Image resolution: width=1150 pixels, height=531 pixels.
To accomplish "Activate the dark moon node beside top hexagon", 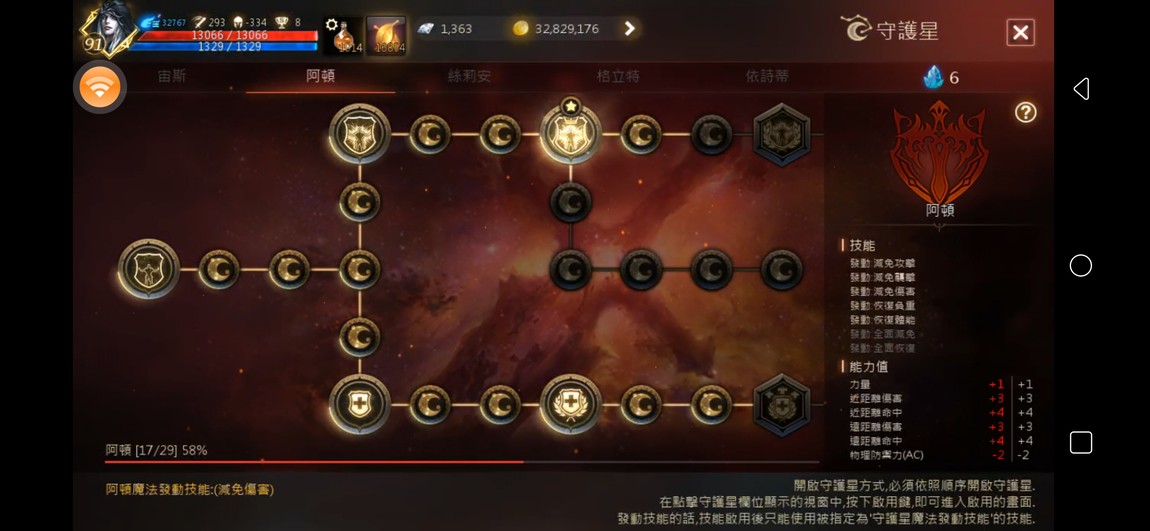I will (711, 134).
